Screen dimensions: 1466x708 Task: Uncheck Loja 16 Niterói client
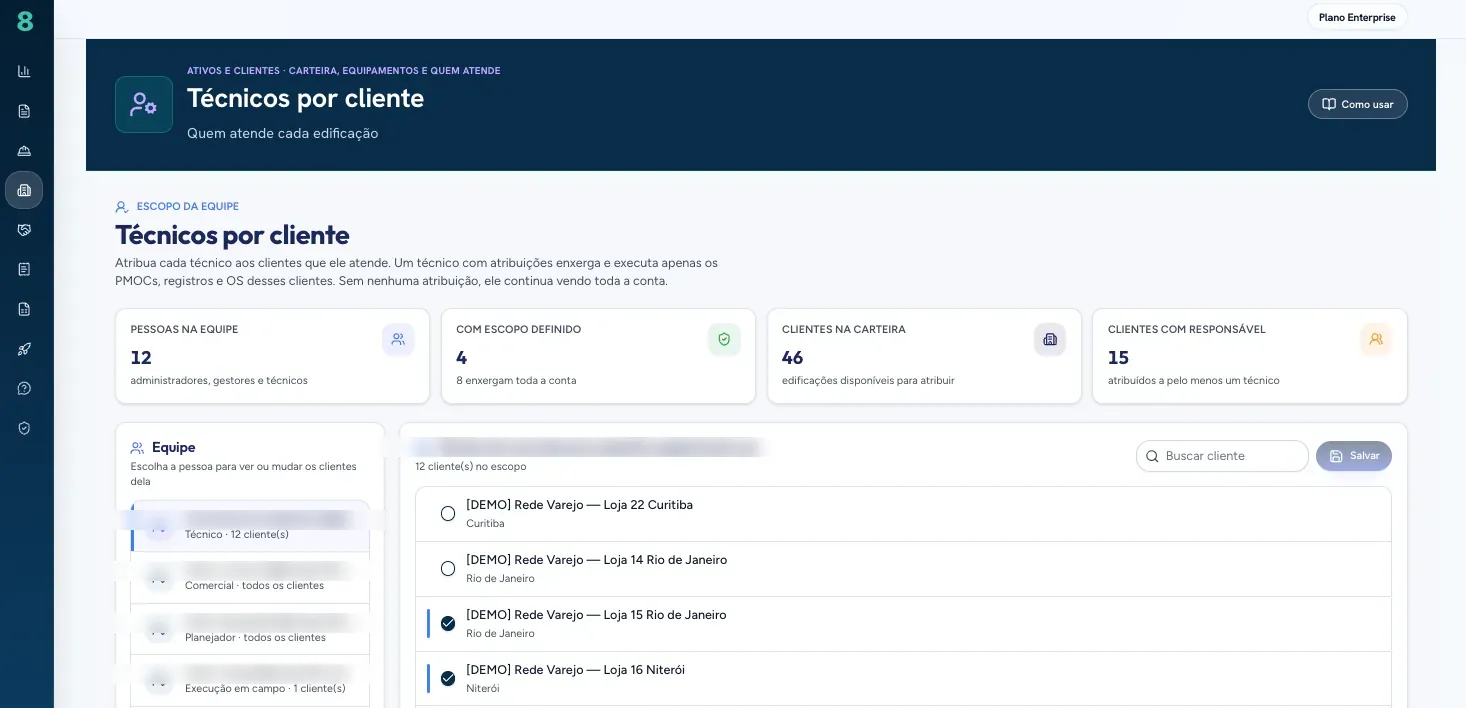pos(448,679)
